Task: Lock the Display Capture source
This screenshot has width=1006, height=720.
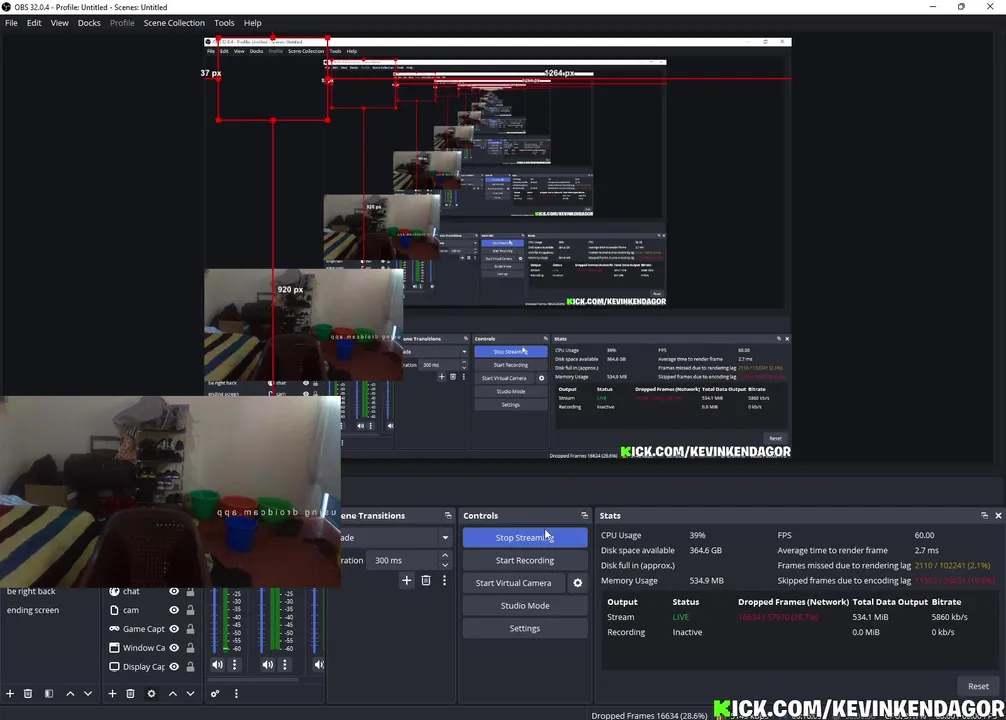Action: pyautogui.click(x=191, y=667)
